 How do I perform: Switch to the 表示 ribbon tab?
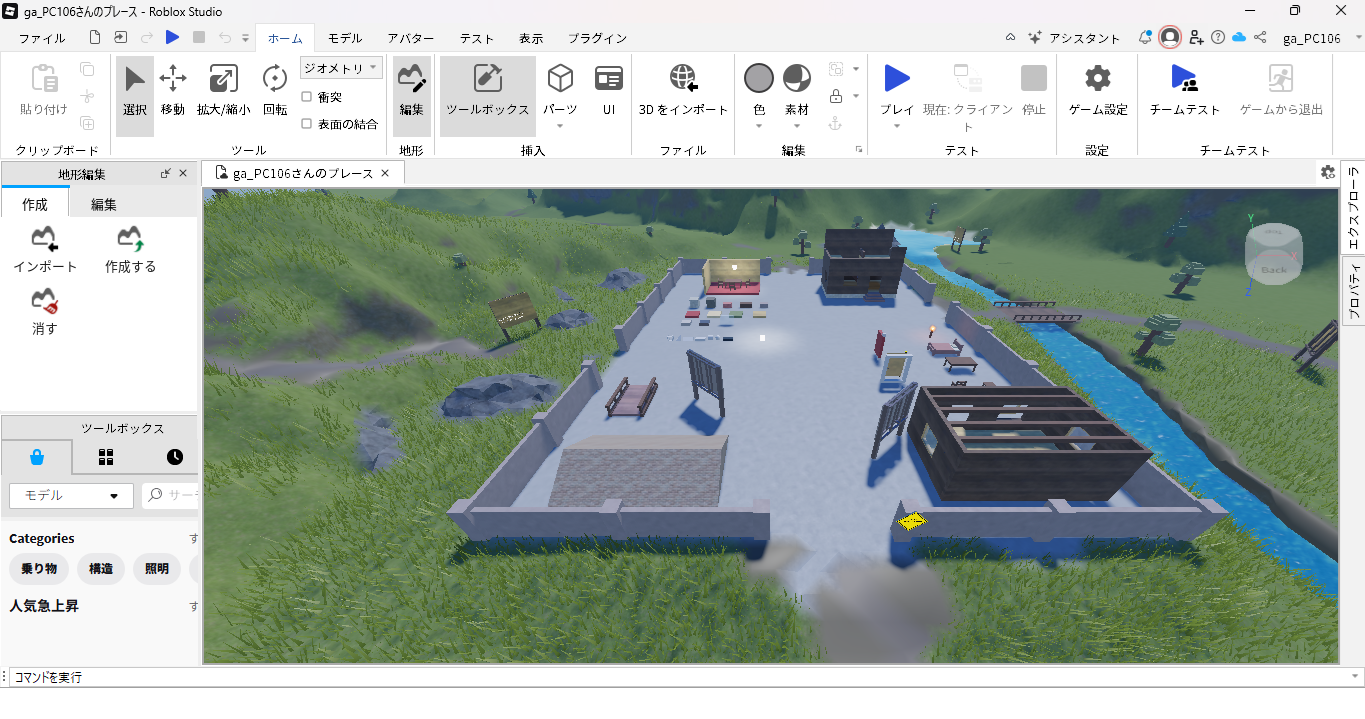[x=531, y=38]
